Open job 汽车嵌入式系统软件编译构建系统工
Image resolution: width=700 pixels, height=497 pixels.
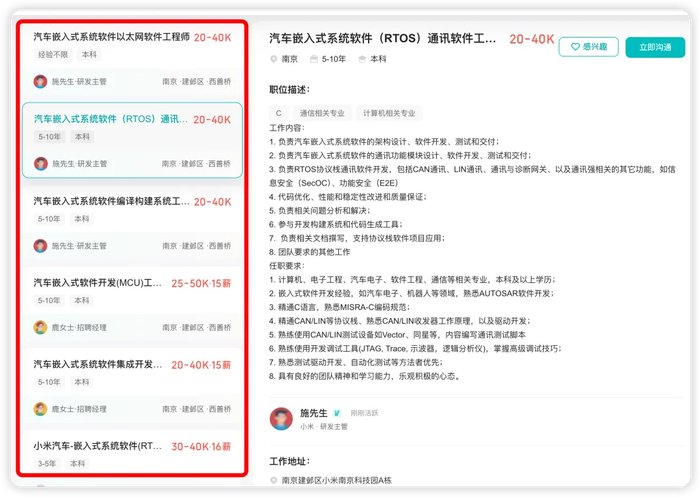coord(112,201)
